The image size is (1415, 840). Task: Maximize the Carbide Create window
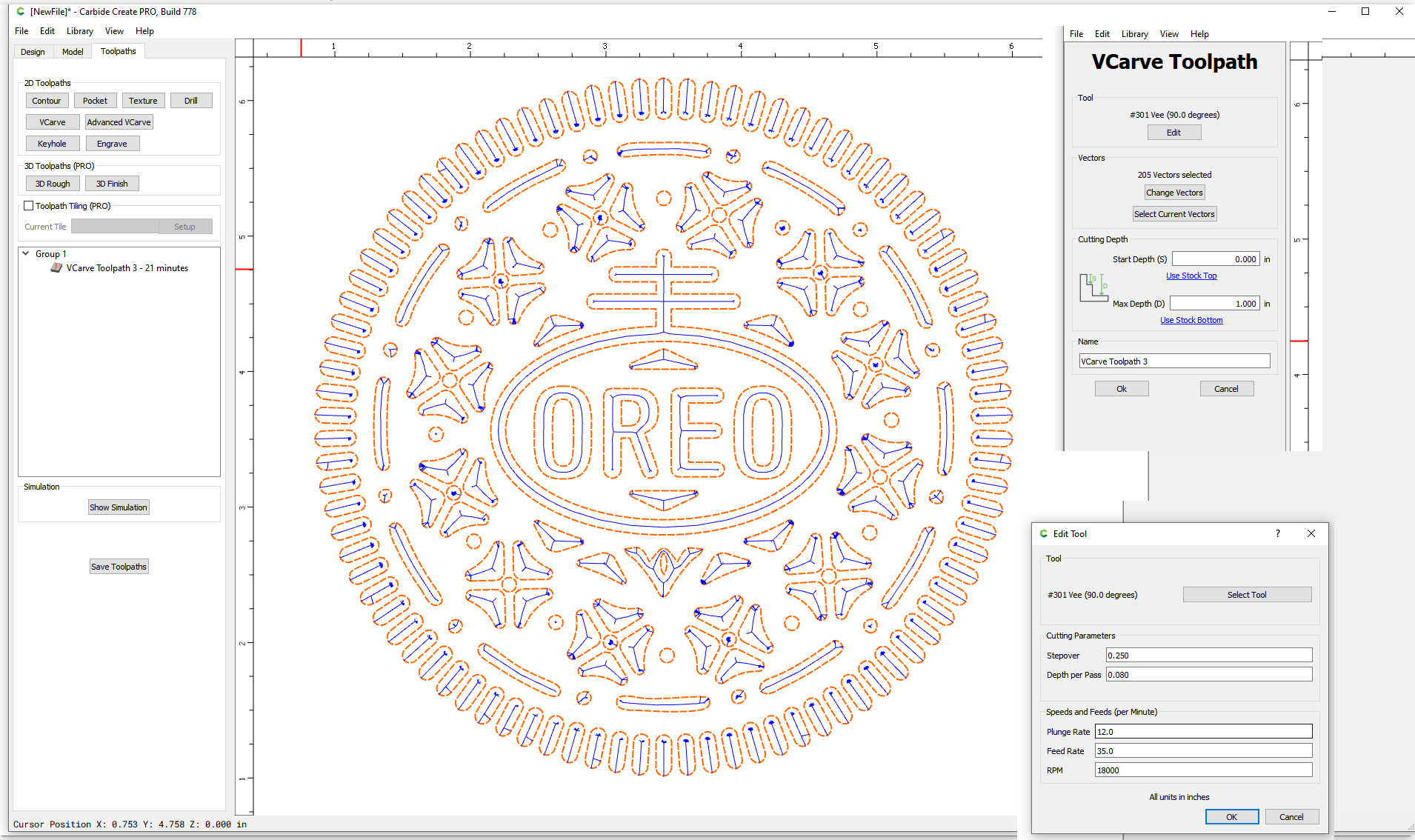[1365, 11]
